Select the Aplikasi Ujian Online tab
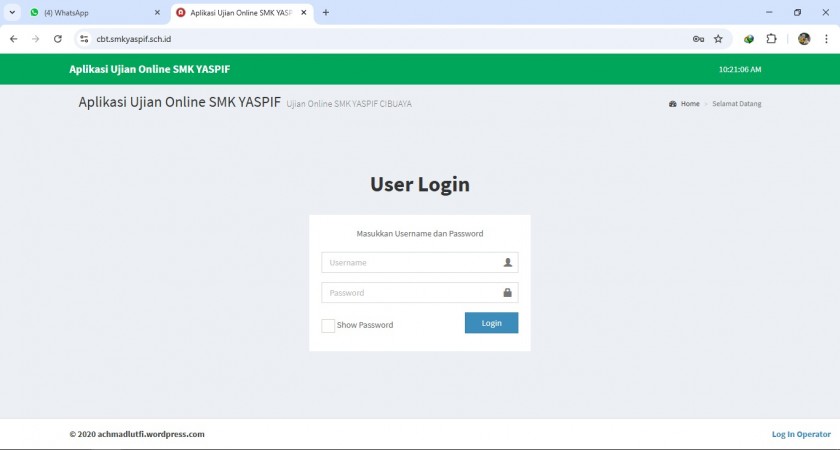 pos(242,13)
